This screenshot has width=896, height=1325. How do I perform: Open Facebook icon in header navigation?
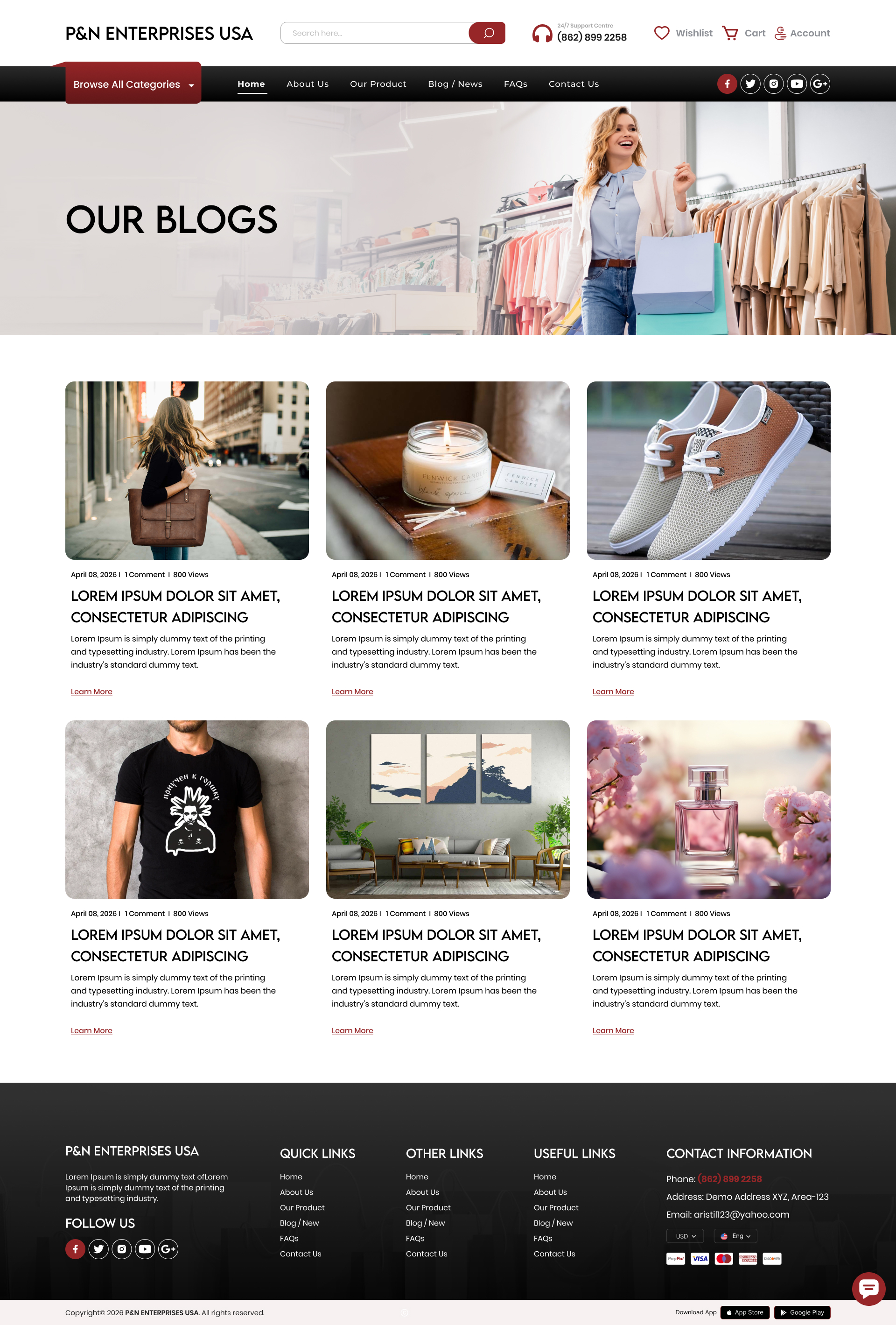point(727,84)
